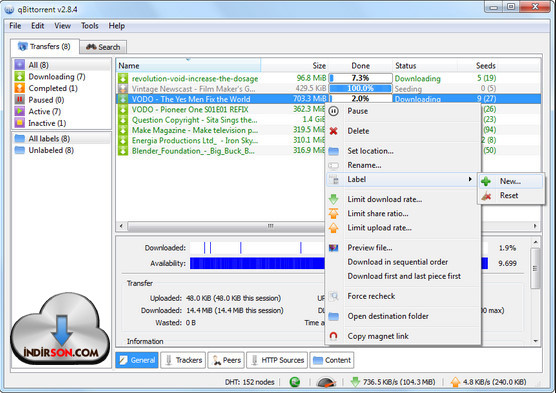556x393 pixels.
Task: Click the horizontal scrollbar under torrent list
Action: [227, 226]
